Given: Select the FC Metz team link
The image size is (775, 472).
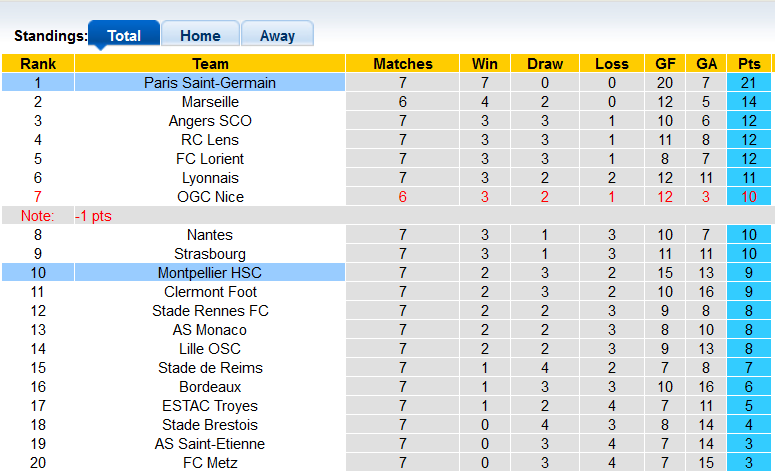Looking at the screenshot, I should coord(210,463).
